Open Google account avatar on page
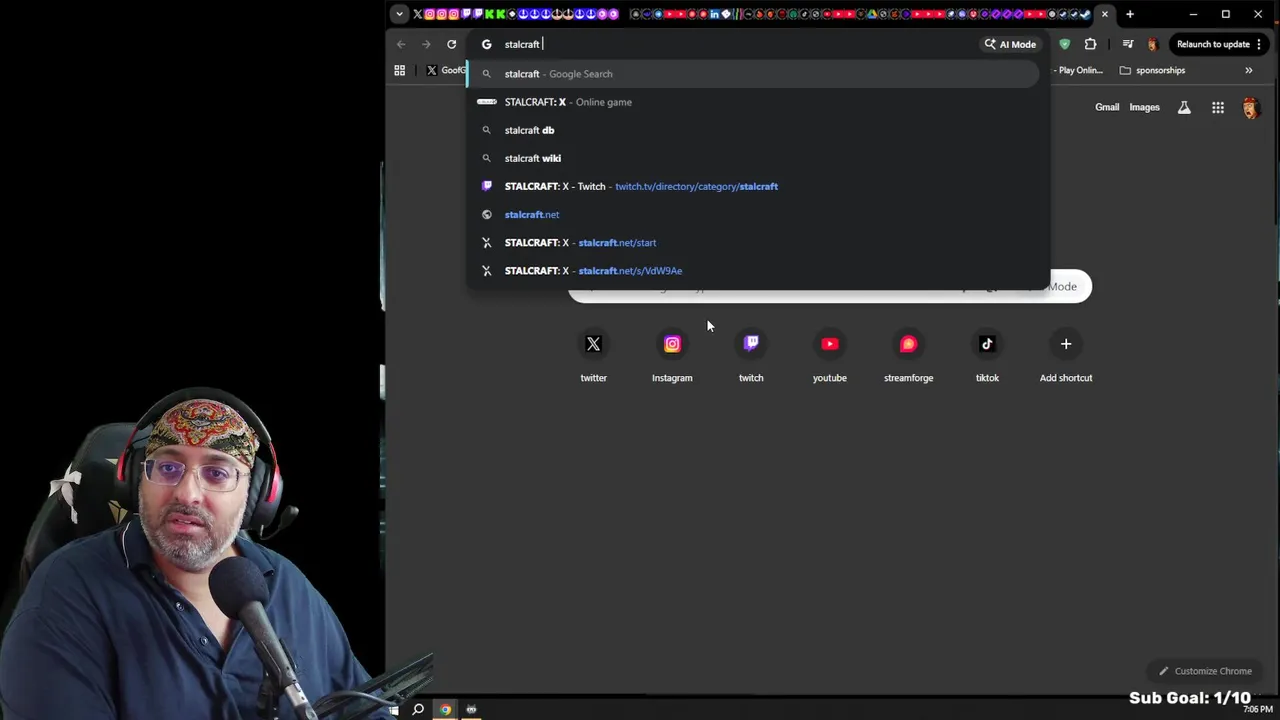The image size is (1280, 720). point(1250,108)
